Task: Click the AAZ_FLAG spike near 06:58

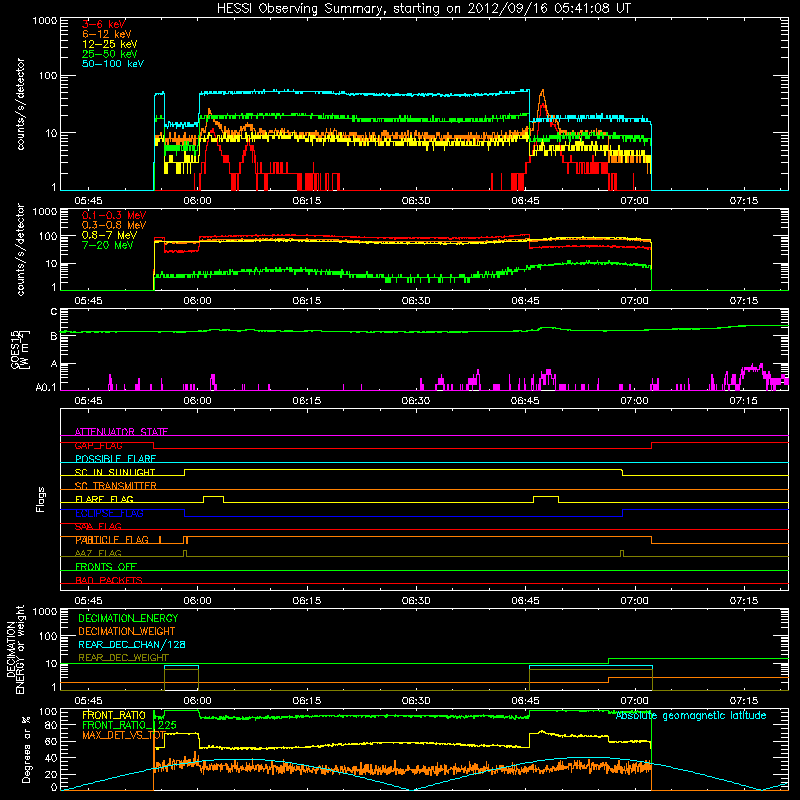Action: pos(621,553)
